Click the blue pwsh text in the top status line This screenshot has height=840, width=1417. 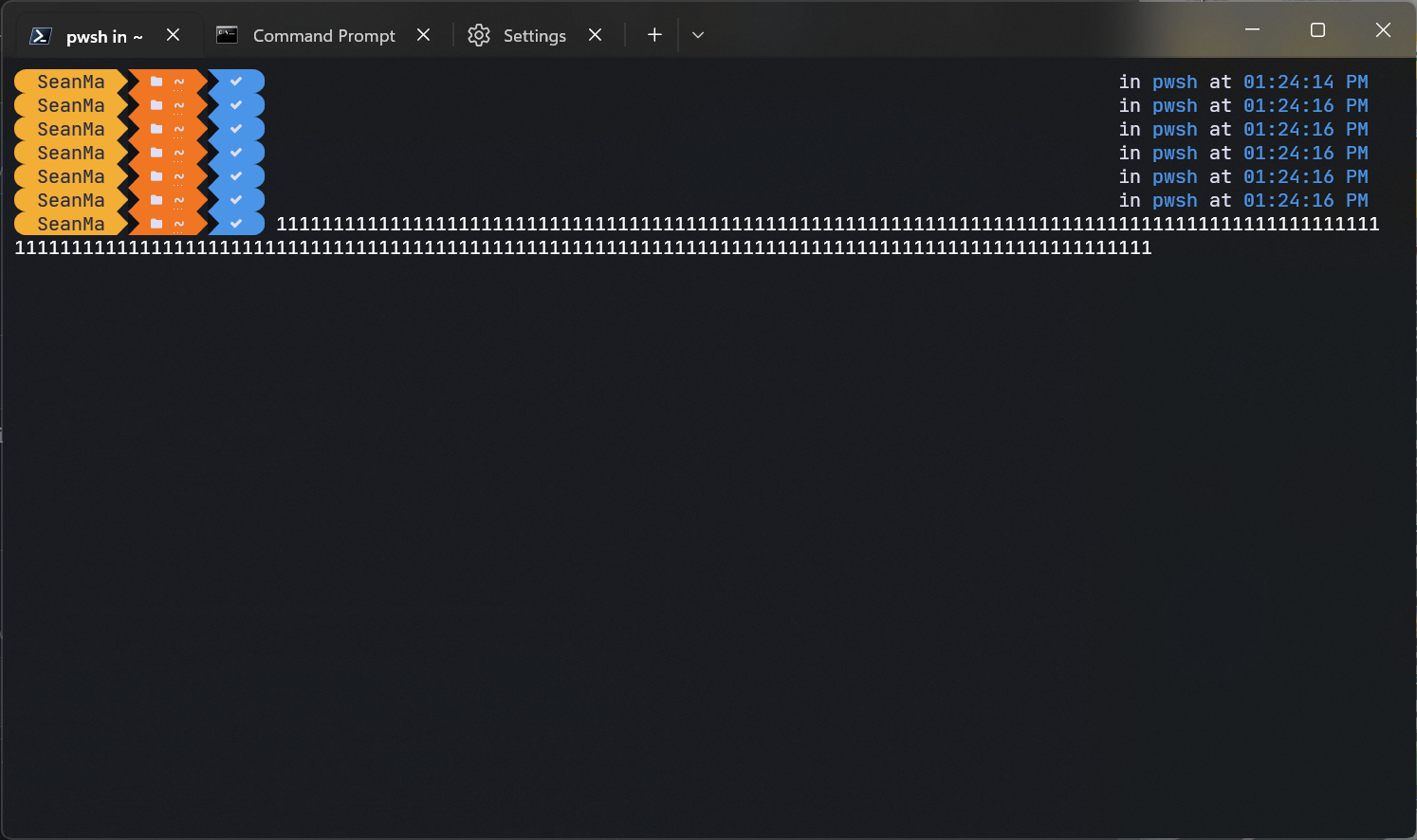click(x=1175, y=82)
